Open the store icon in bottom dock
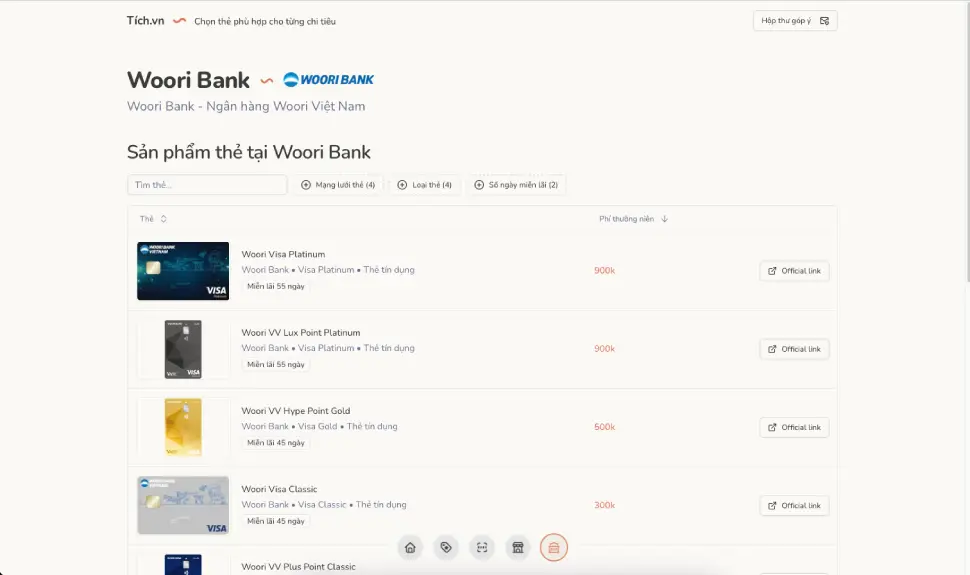This screenshot has width=970, height=575. coord(518,547)
